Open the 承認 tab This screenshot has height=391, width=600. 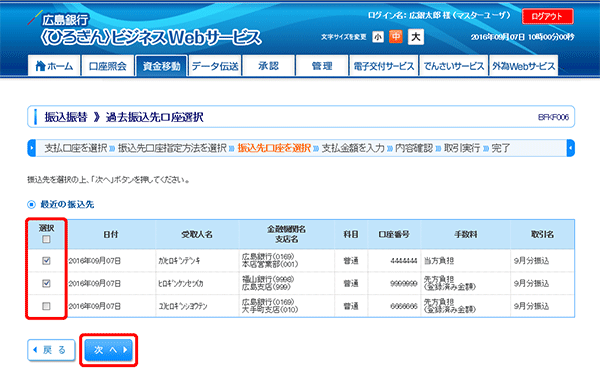pos(269,66)
